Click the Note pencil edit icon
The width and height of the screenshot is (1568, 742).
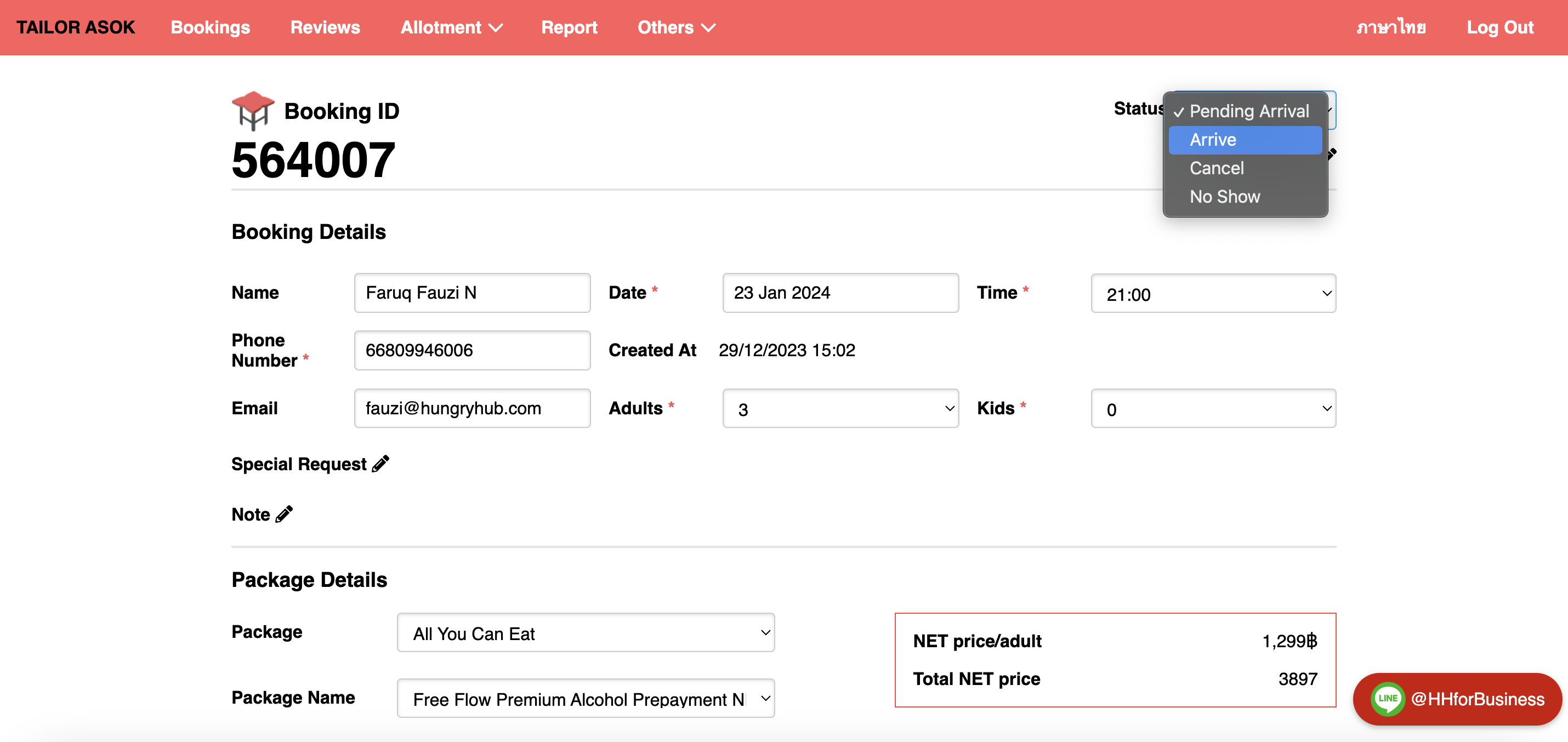284,515
